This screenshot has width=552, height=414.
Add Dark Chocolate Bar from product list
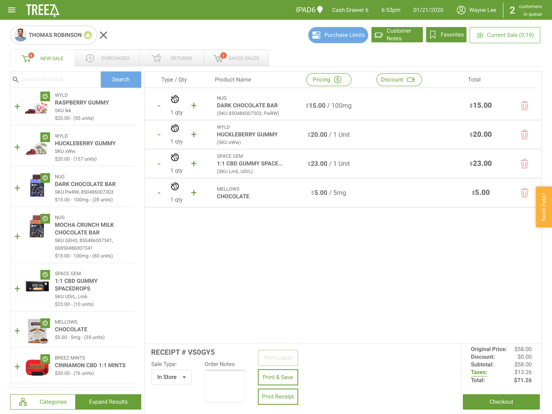[x=17, y=188]
